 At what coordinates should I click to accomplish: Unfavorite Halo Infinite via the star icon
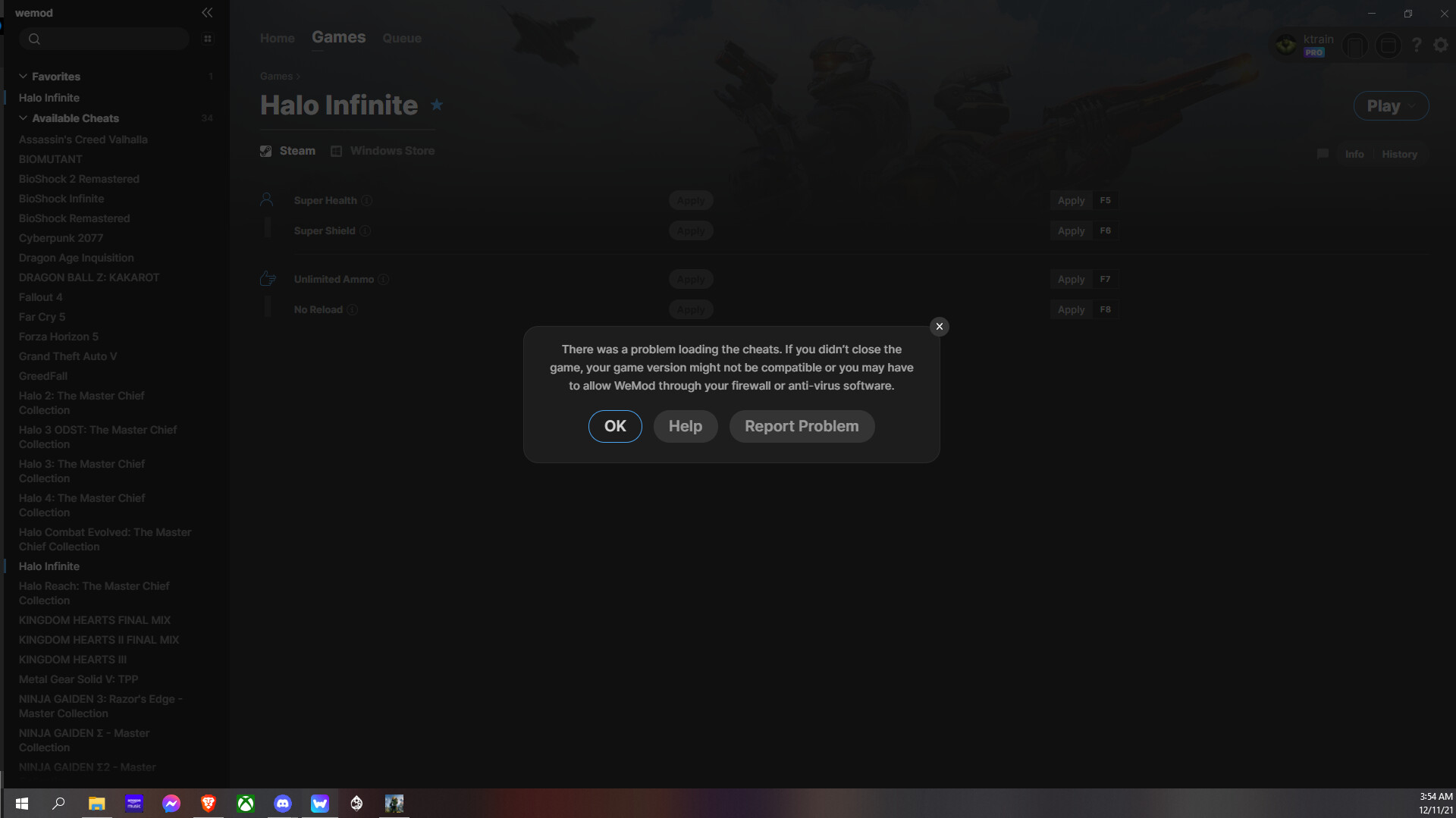(x=436, y=105)
